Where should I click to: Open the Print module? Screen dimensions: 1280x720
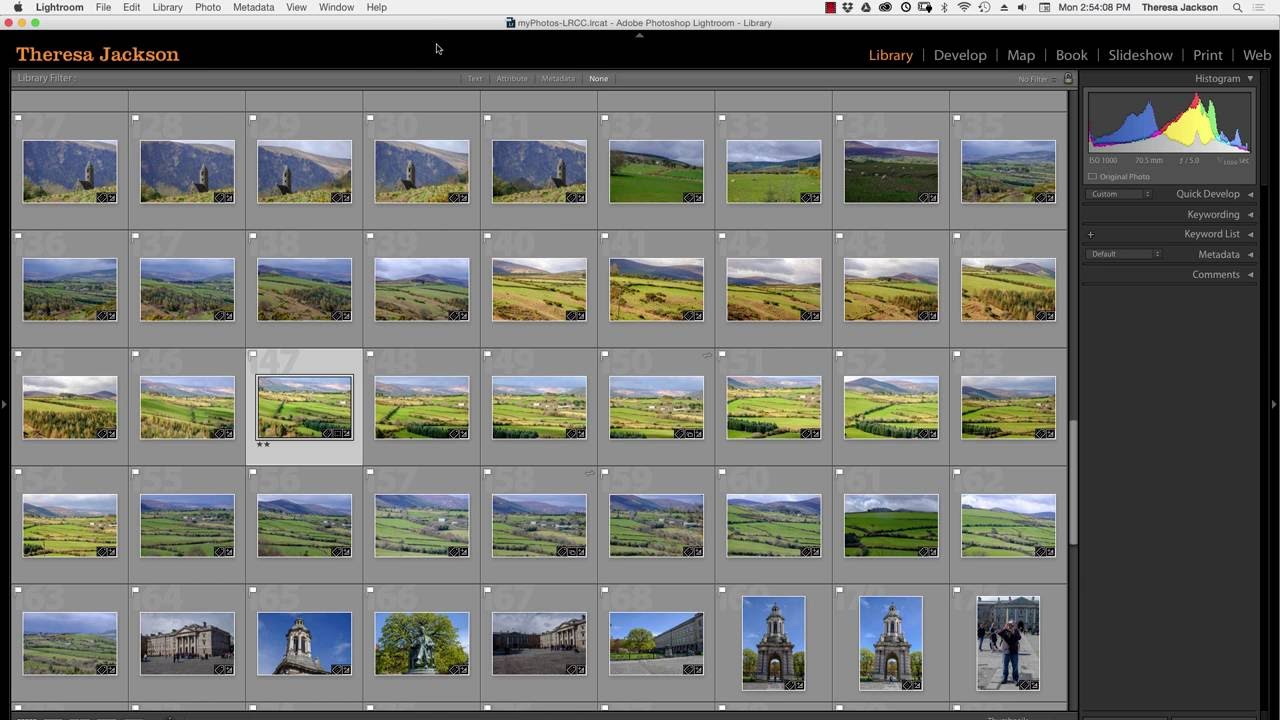point(1208,55)
